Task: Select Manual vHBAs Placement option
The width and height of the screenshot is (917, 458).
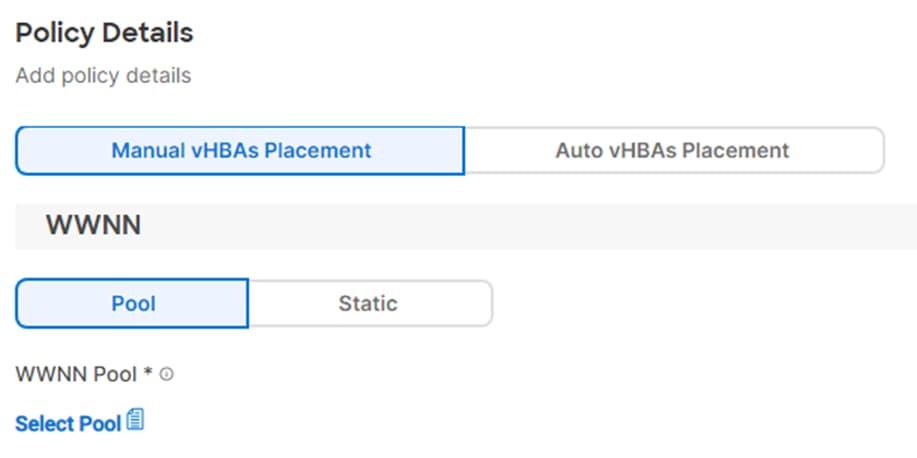Action: (x=240, y=151)
